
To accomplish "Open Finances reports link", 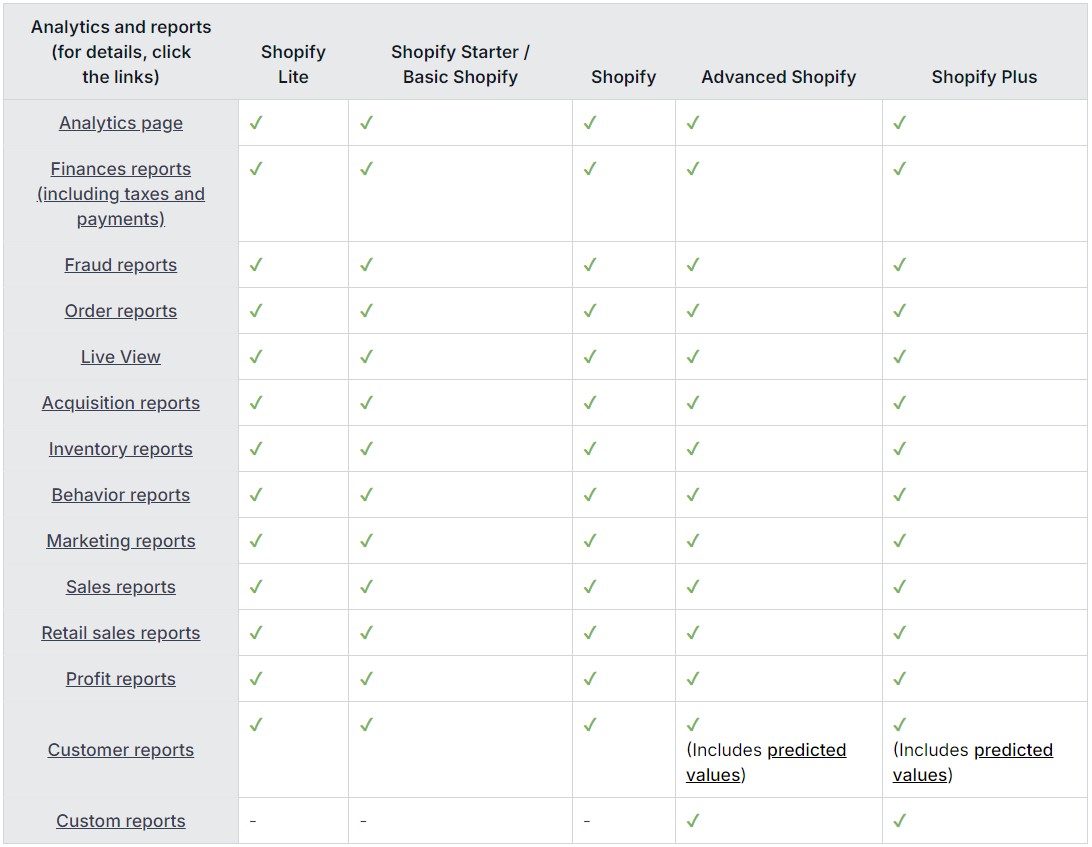I will point(120,194).
